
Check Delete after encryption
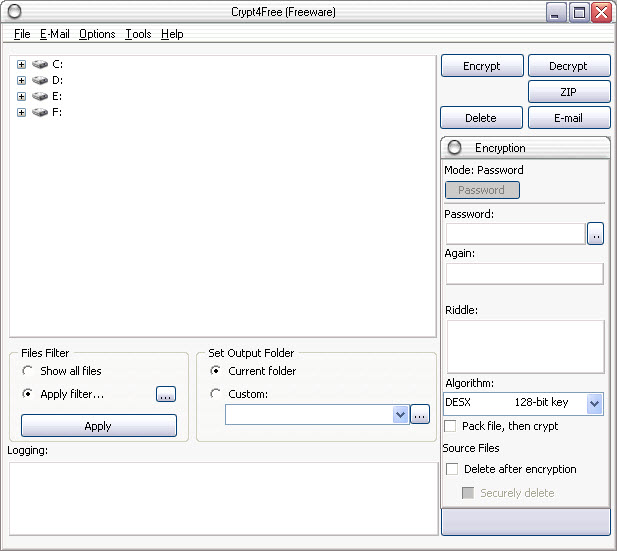(452, 469)
